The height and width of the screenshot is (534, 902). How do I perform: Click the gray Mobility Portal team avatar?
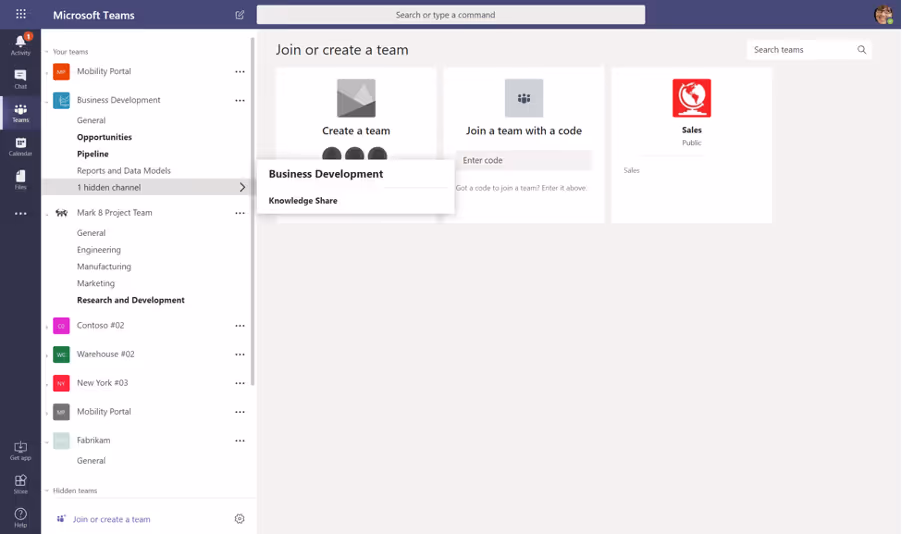pos(61,412)
